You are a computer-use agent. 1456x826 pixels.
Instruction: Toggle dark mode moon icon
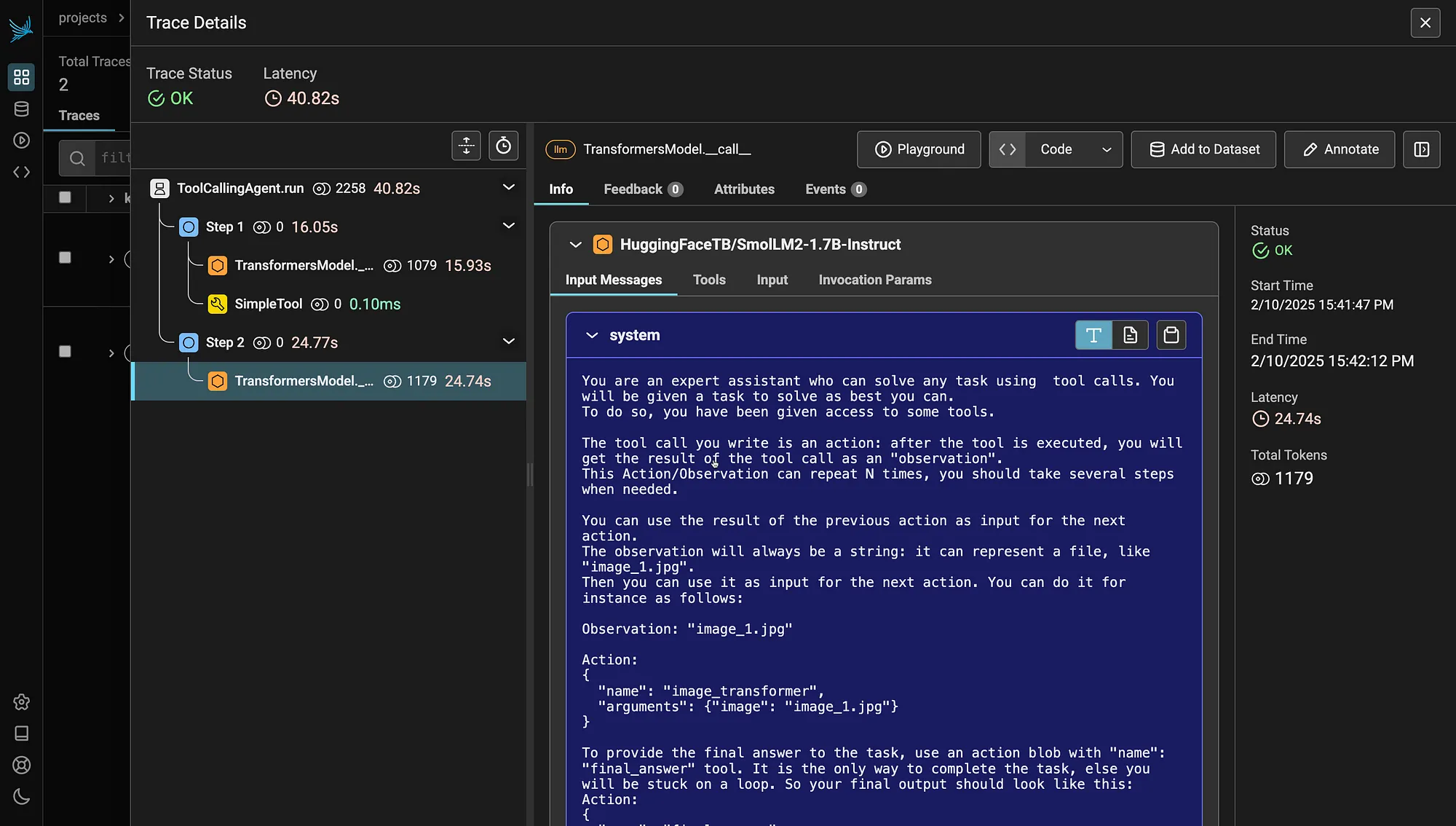click(x=21, y=797)
